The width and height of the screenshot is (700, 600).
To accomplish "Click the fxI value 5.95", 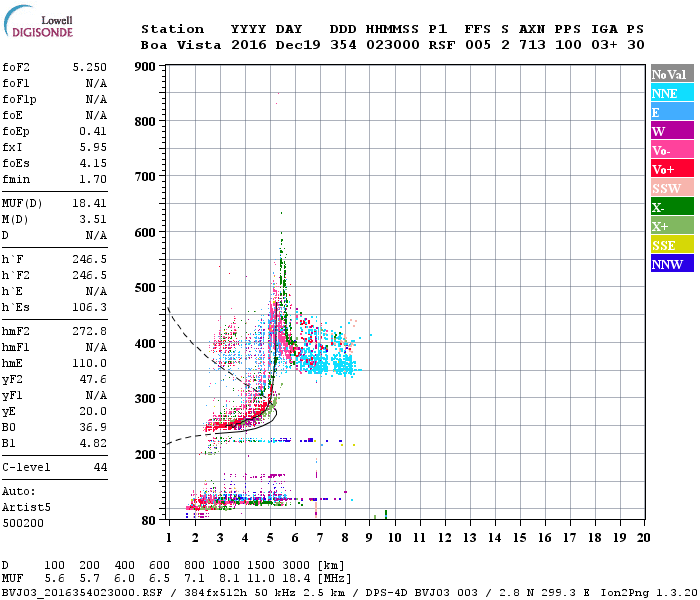I will [x=93, y=147].
